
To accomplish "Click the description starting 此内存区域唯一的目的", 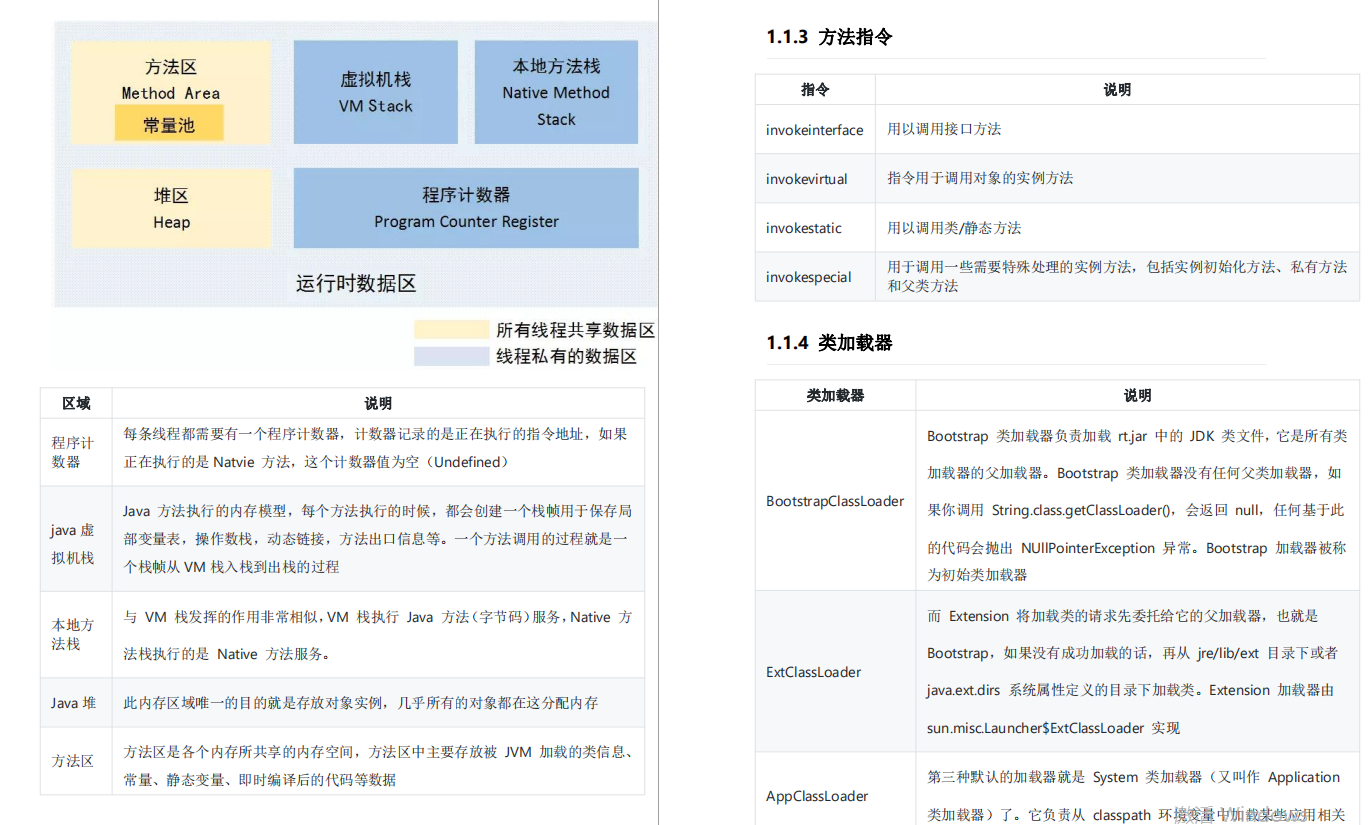I will (361, 703).
